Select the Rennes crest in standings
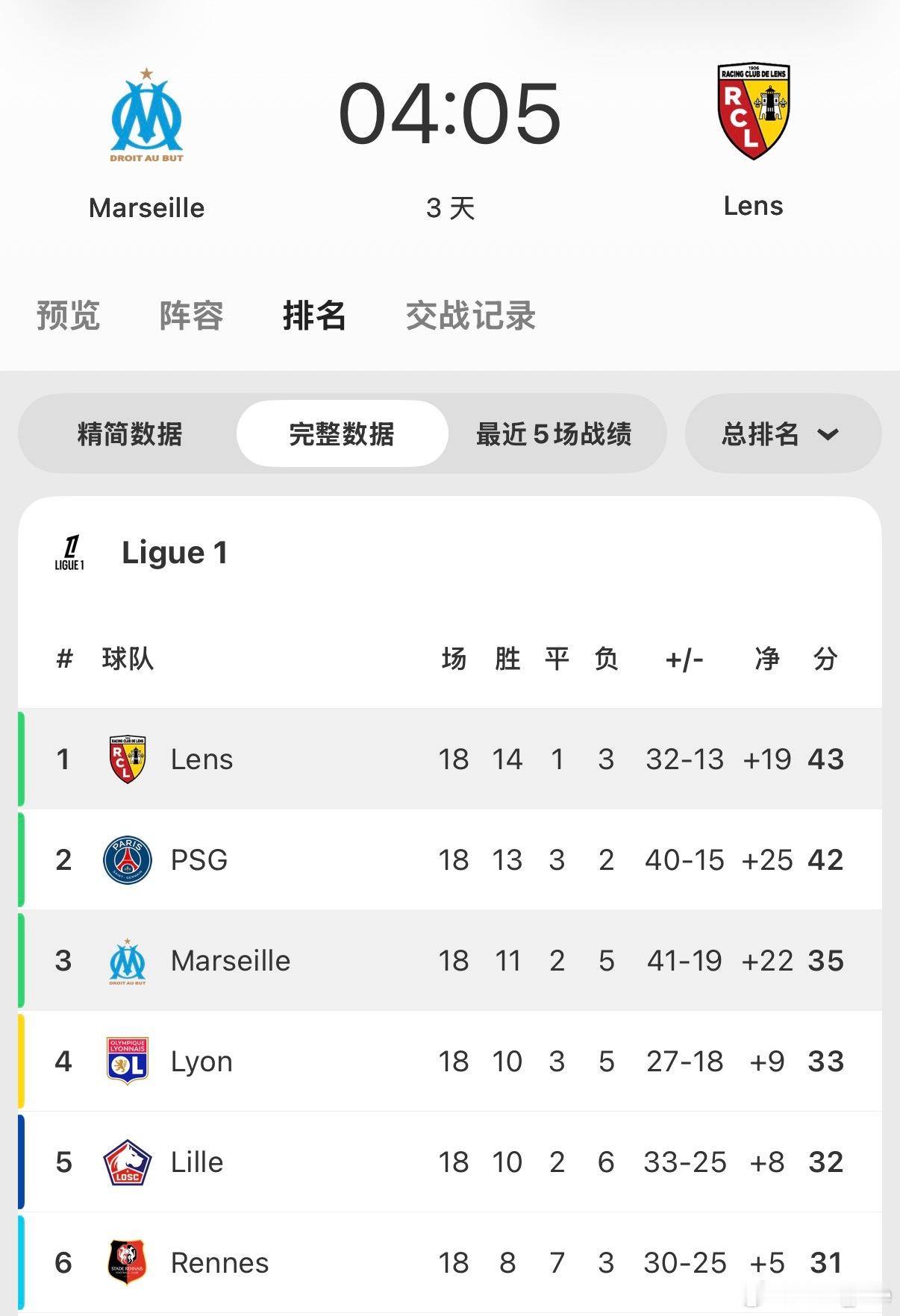900x1316 pixels. pos(128,1262)
